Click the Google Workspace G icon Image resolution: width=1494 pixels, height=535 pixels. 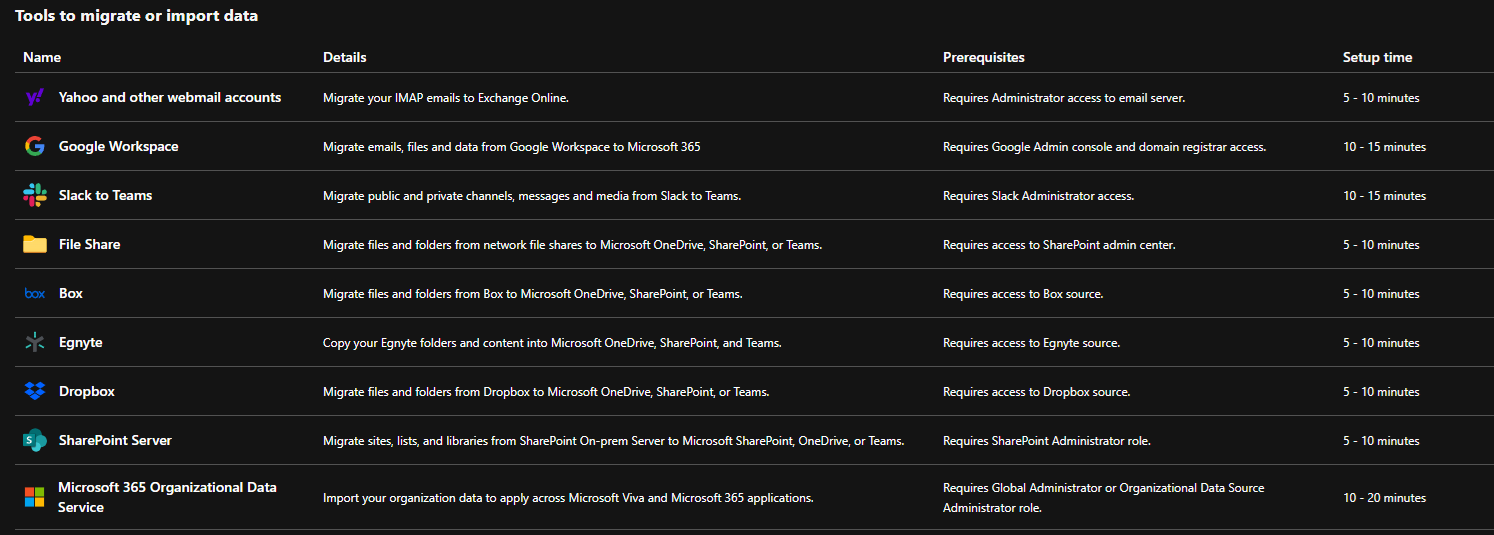tap(34, 146)
